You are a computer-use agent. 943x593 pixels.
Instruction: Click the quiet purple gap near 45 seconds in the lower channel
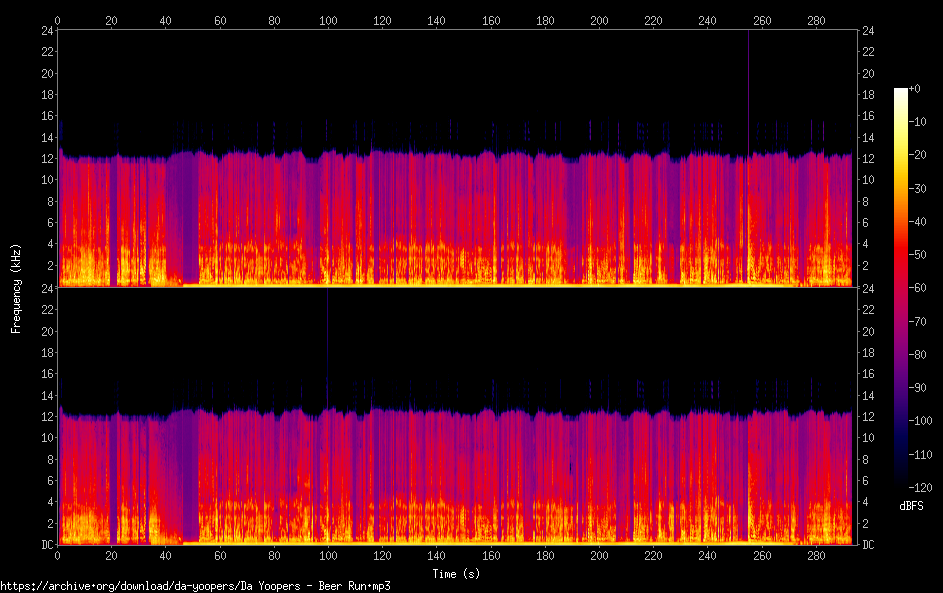(x=181, y=470)
